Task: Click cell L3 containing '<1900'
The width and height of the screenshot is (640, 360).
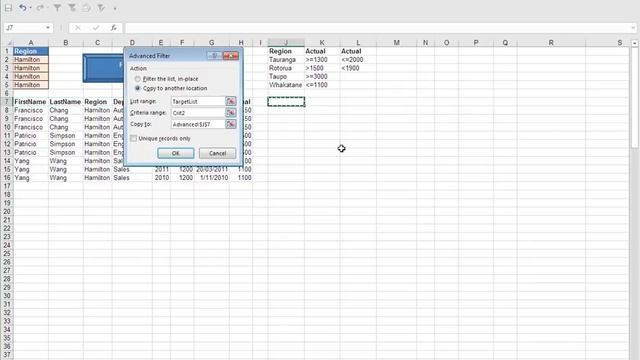Action: [358, 68]
